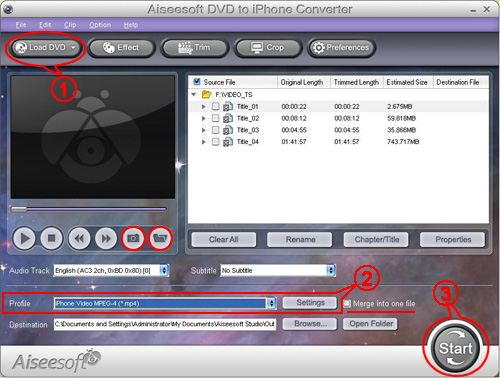Open the Help menu
This screenshot has height=378, width=500.
[x=131, y=25]
